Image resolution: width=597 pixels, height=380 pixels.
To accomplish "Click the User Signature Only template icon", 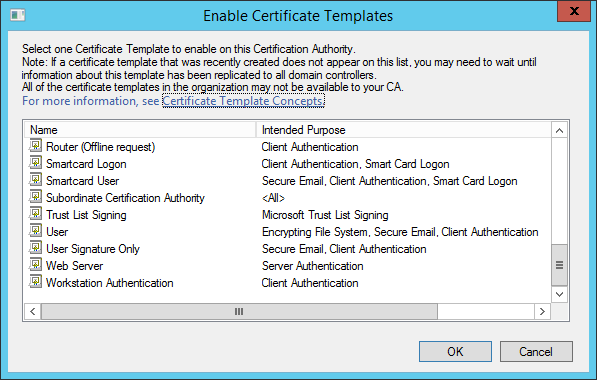I will pos(35,248).
